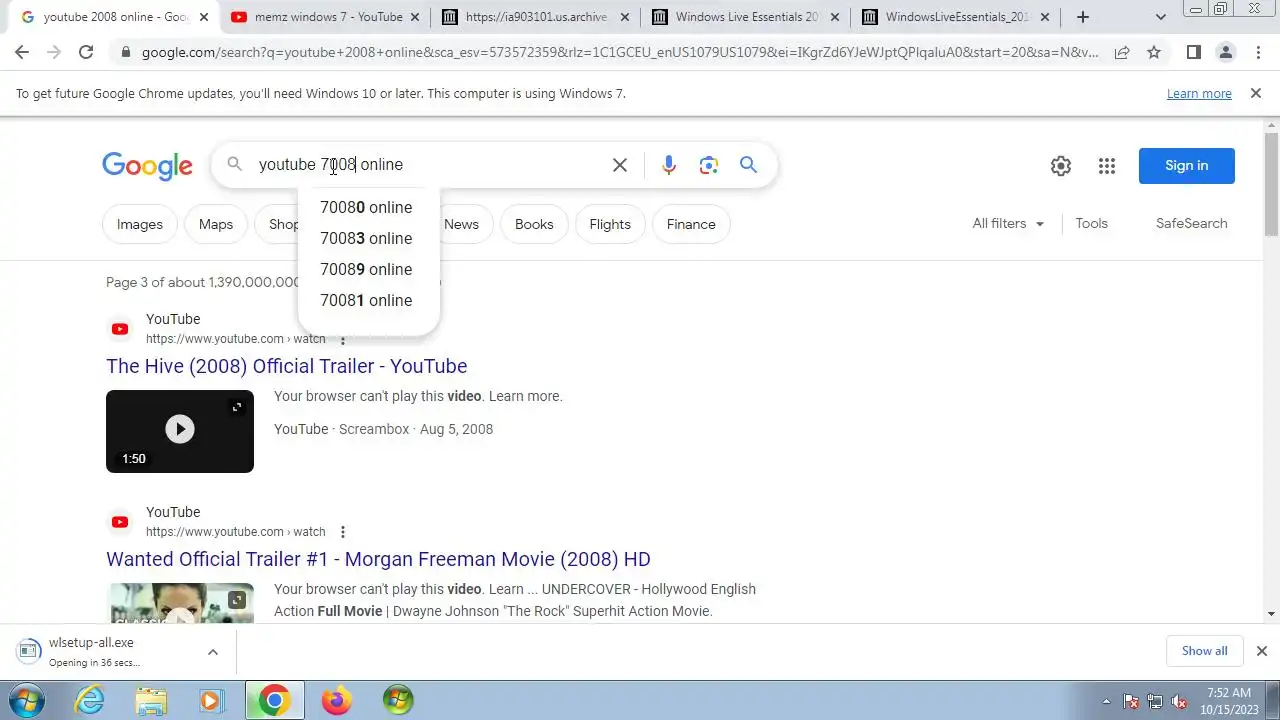
Task: Open Chrome side panel icon
Action: coord(1193,52)
